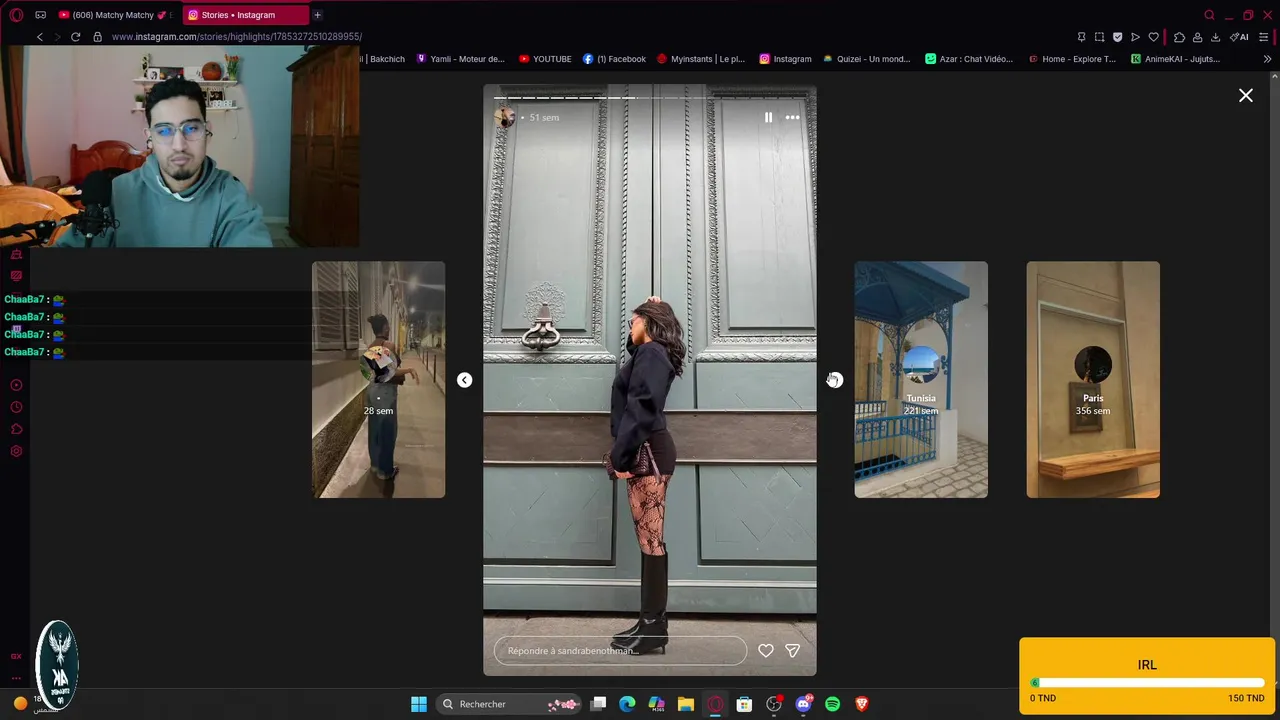Open the Home - Explore bookmark
The image size is (1280, 720).
[x=1071, y=59]
